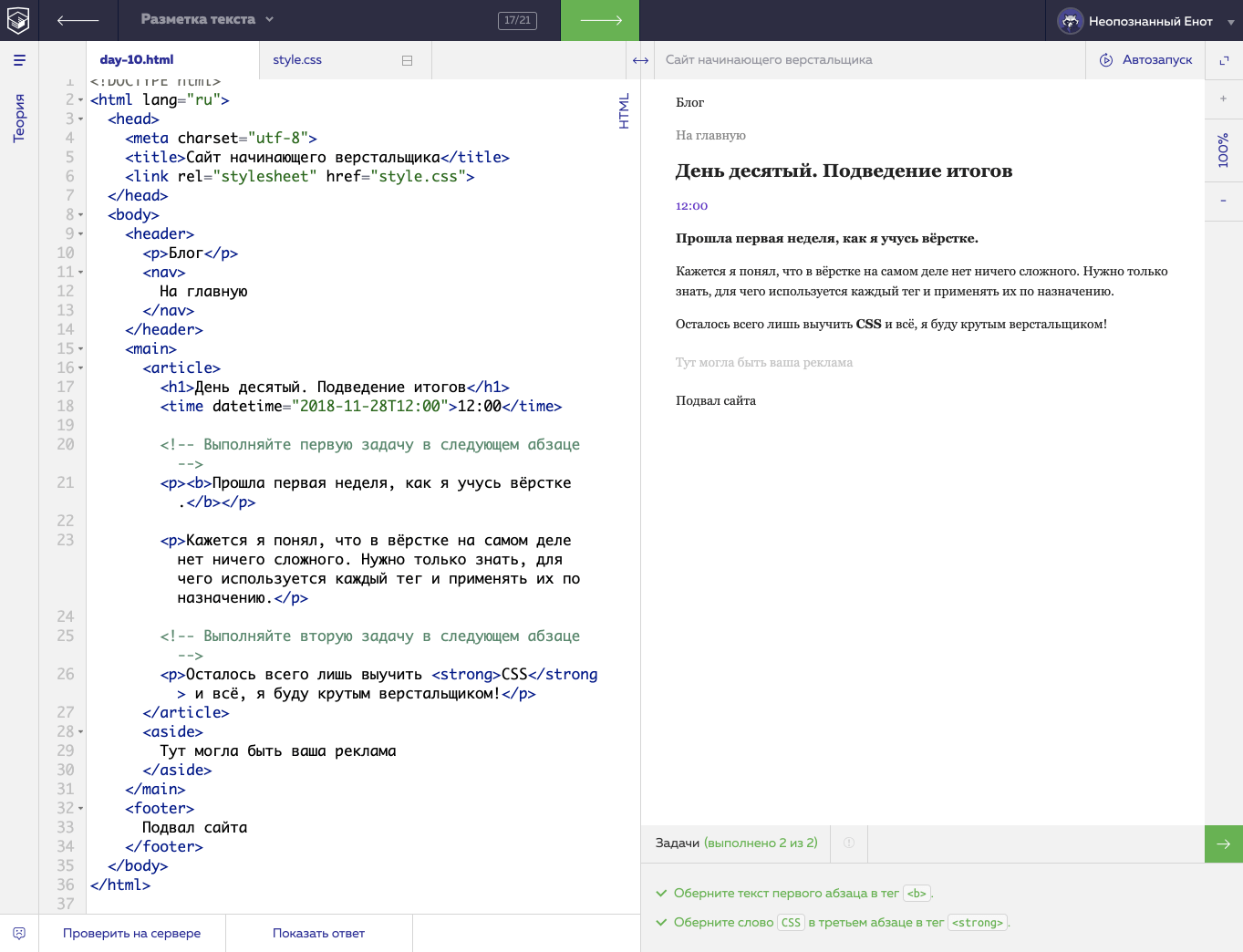
Task: Collapse the footer tag on line 32
Action: click(x=81, y=809)
